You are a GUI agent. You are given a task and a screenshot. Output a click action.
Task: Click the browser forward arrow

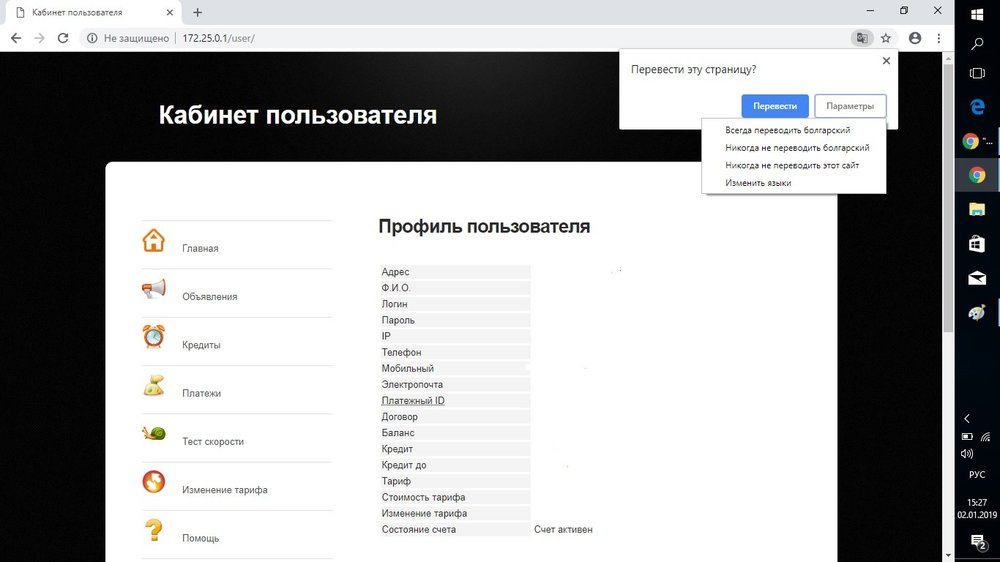[40, 38]
